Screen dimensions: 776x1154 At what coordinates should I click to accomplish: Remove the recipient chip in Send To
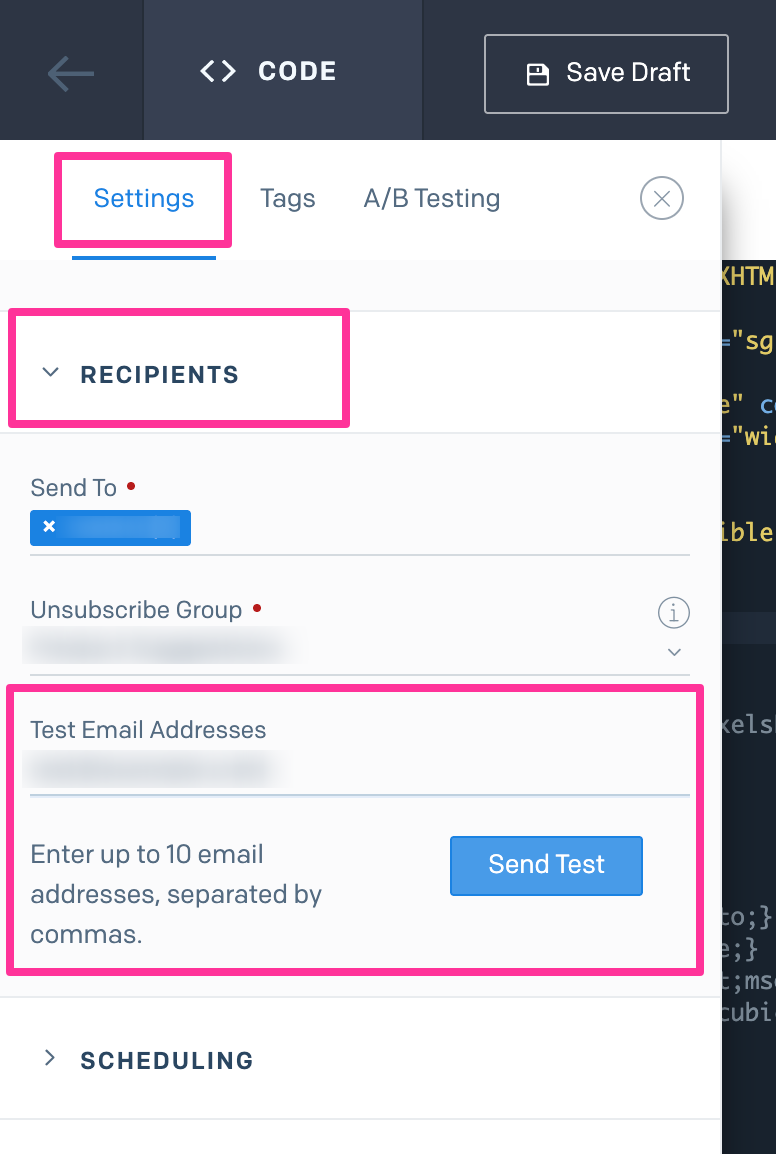coord(49,527)
